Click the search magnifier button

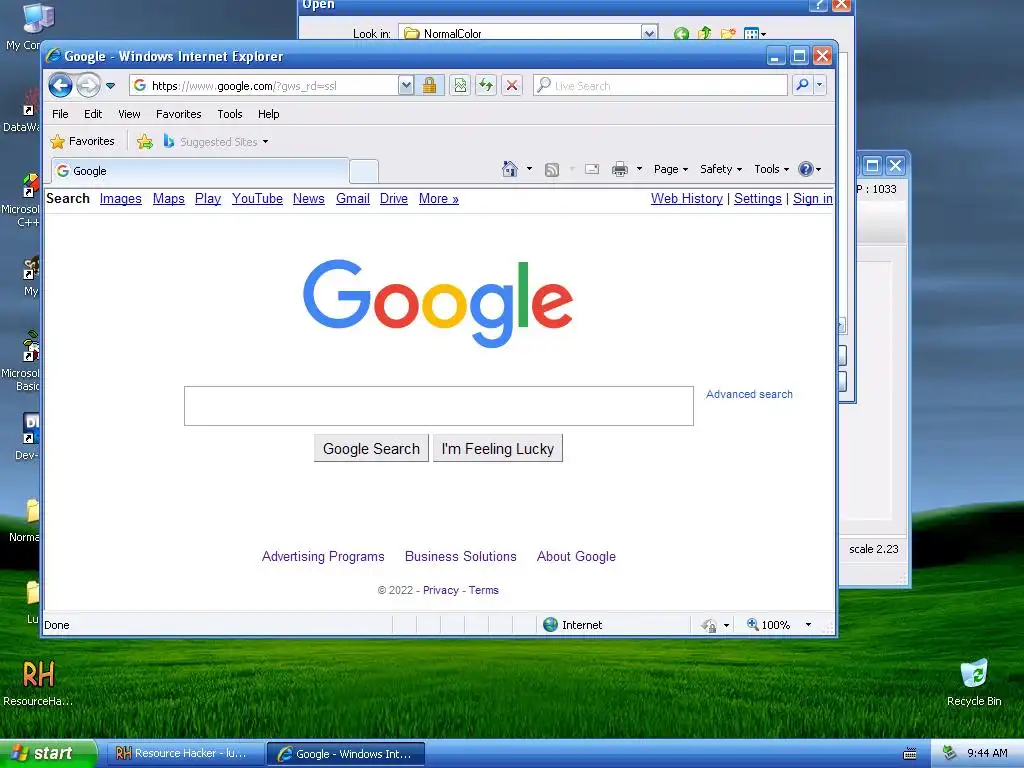coord(802,86)
